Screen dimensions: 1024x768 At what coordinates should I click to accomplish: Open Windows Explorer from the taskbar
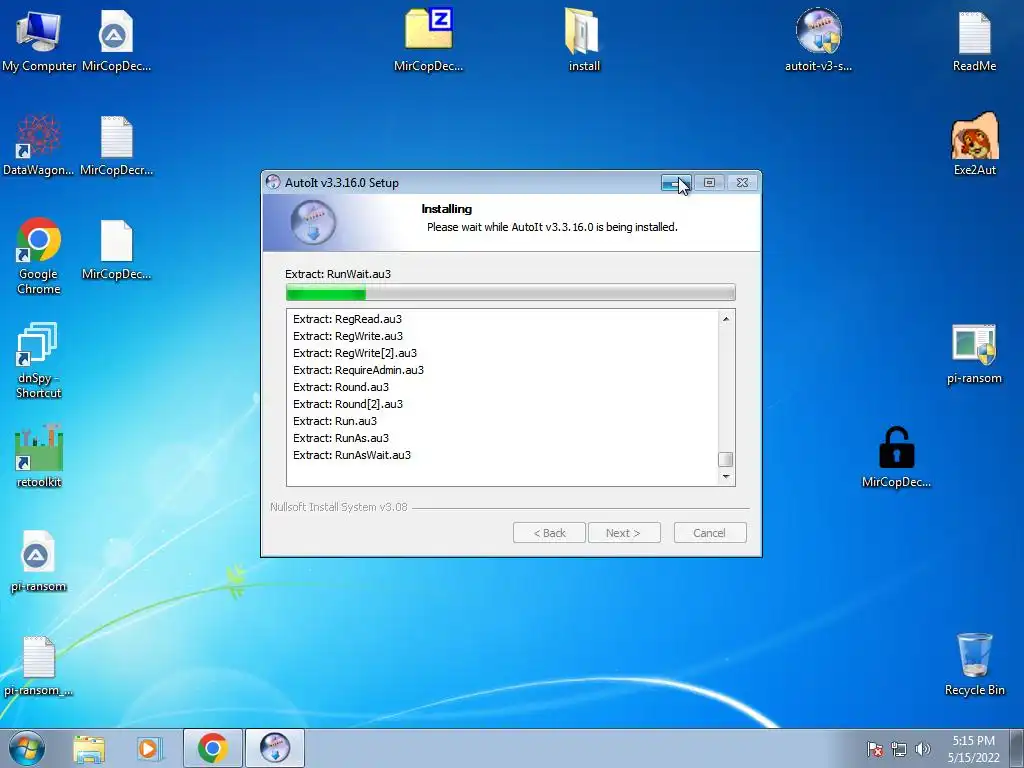[x=89, y=748]
